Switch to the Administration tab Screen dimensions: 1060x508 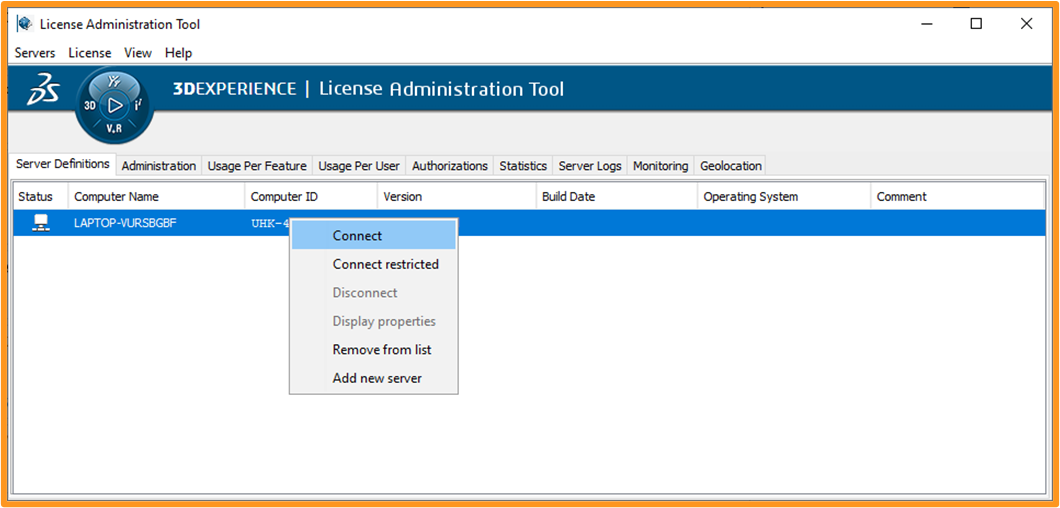(x=158, y=166)
